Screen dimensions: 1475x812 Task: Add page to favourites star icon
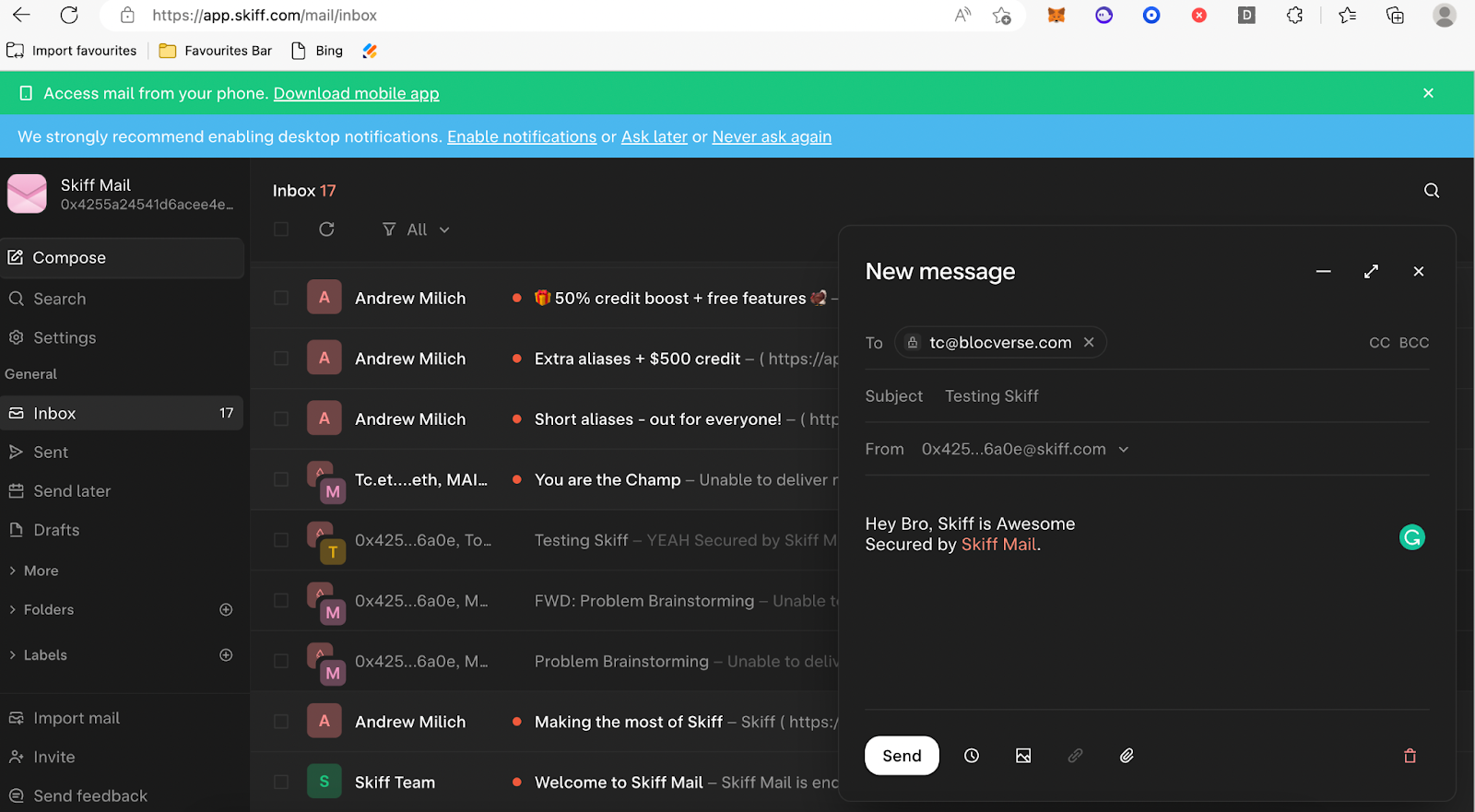coord(1002,15)
